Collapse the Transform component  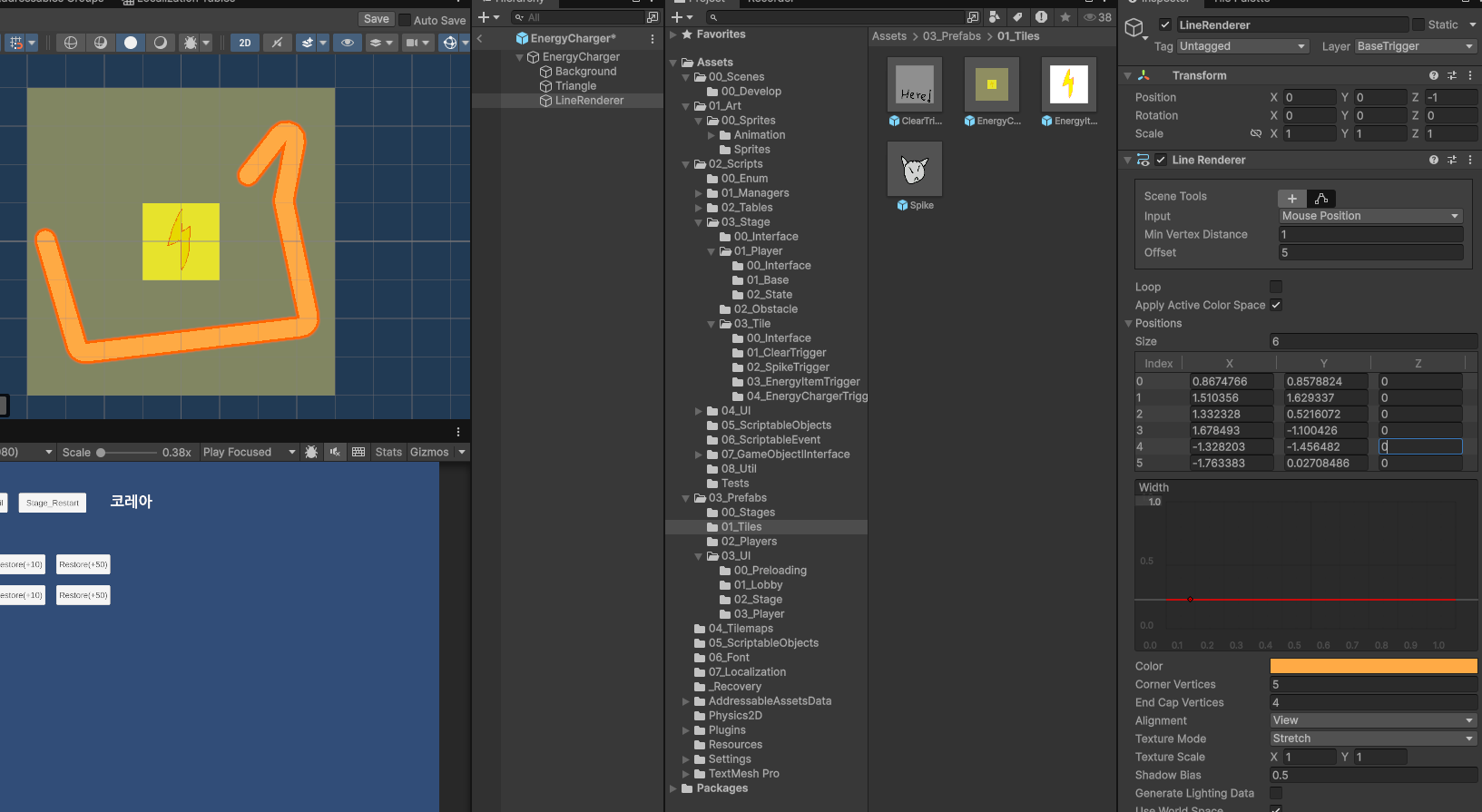pyautogui.click(x=1128, y=75)
